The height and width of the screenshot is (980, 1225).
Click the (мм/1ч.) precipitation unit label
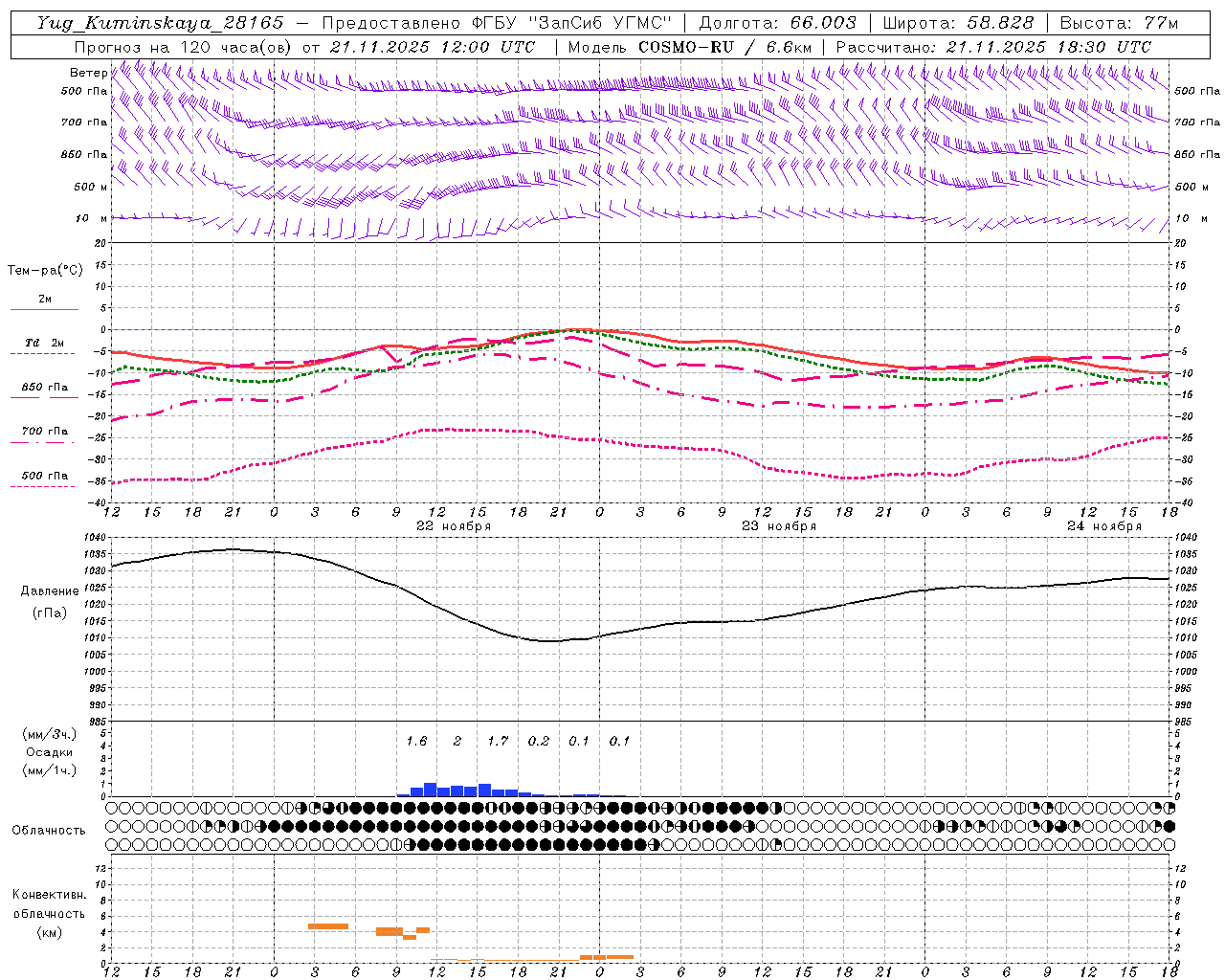coord(49,770)
